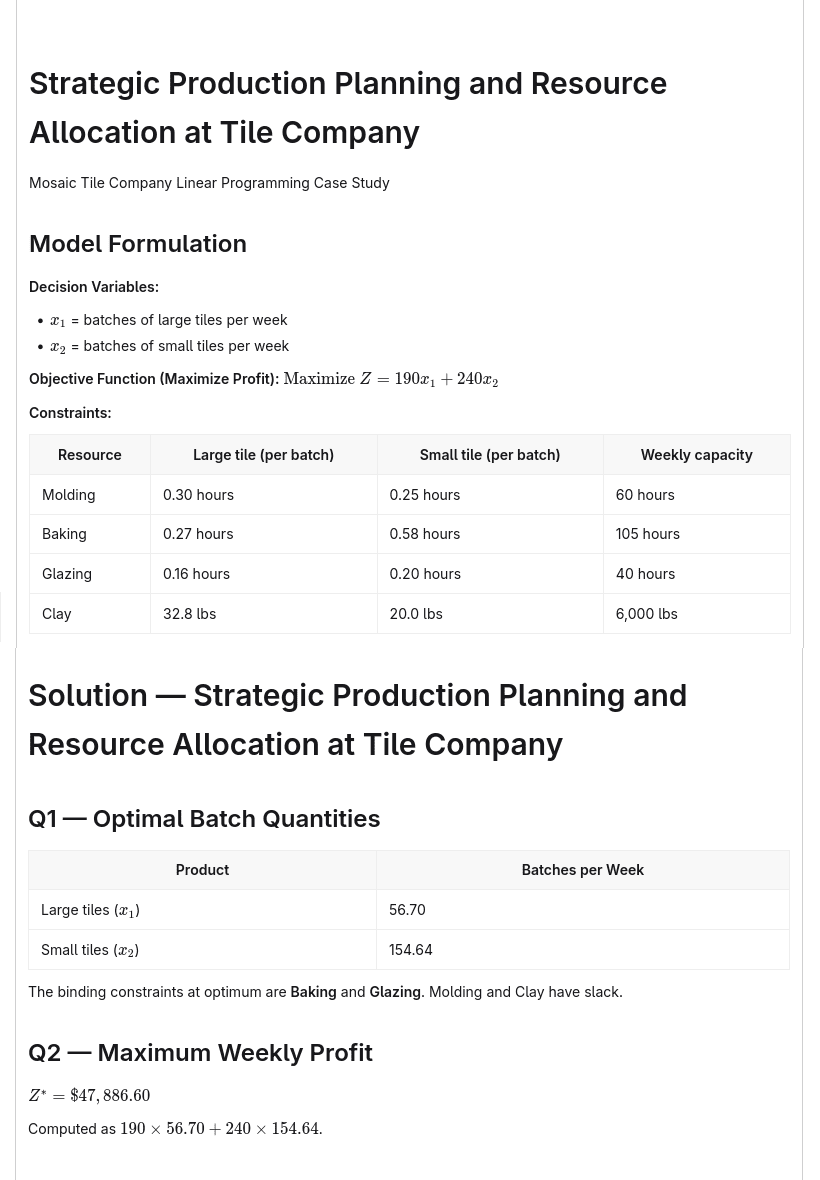The image size is (820, 1180).
Task: Click the main title heading about Strategic Production Planning
Action: pyautogui.click(x=348, y=108)
